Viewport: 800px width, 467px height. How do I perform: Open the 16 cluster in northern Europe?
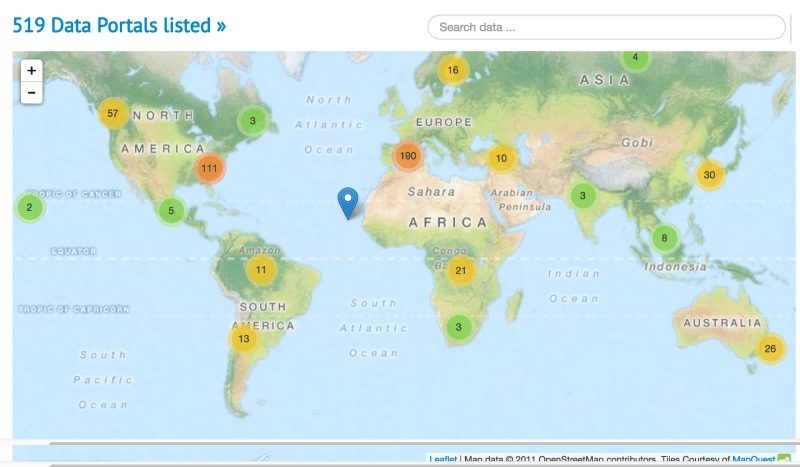[453, 70]
